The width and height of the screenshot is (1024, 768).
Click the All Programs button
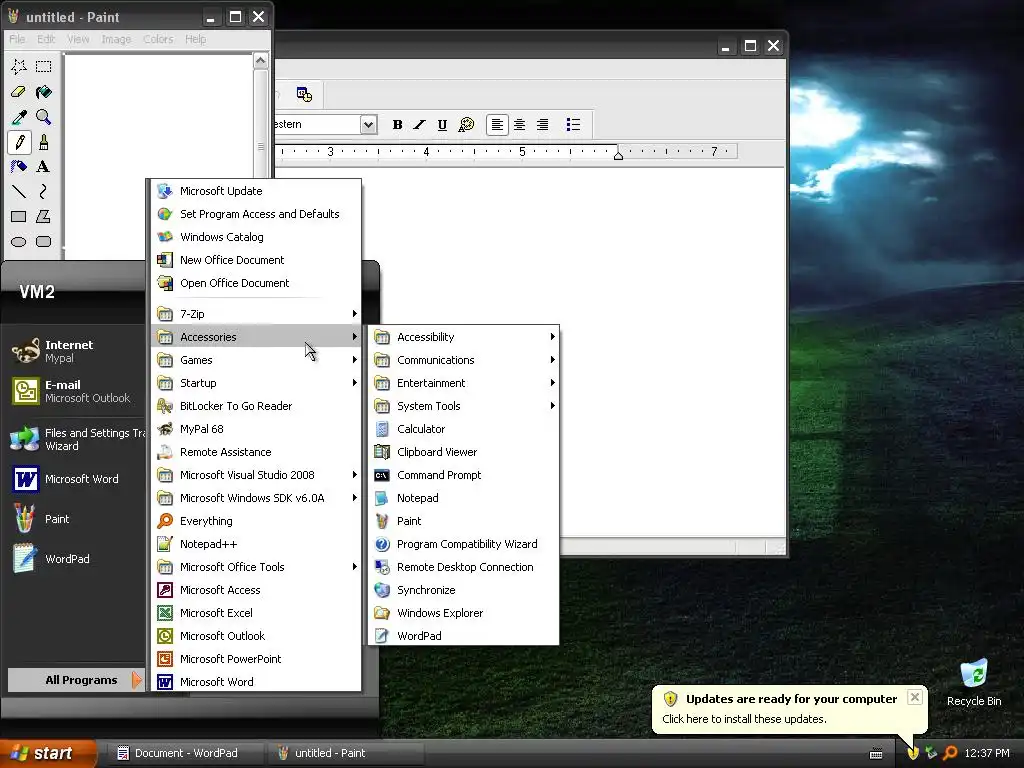[75, 680]
